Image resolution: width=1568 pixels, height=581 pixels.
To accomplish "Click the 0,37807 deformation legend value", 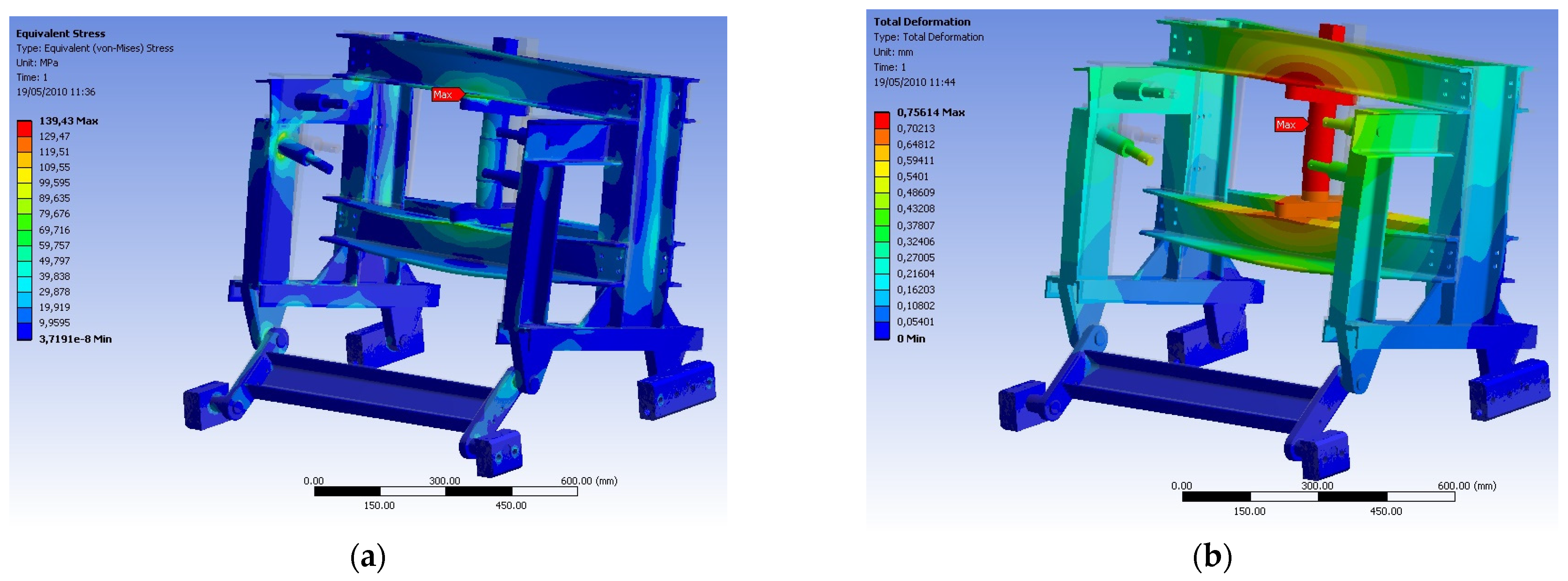I will pos(915,226).
